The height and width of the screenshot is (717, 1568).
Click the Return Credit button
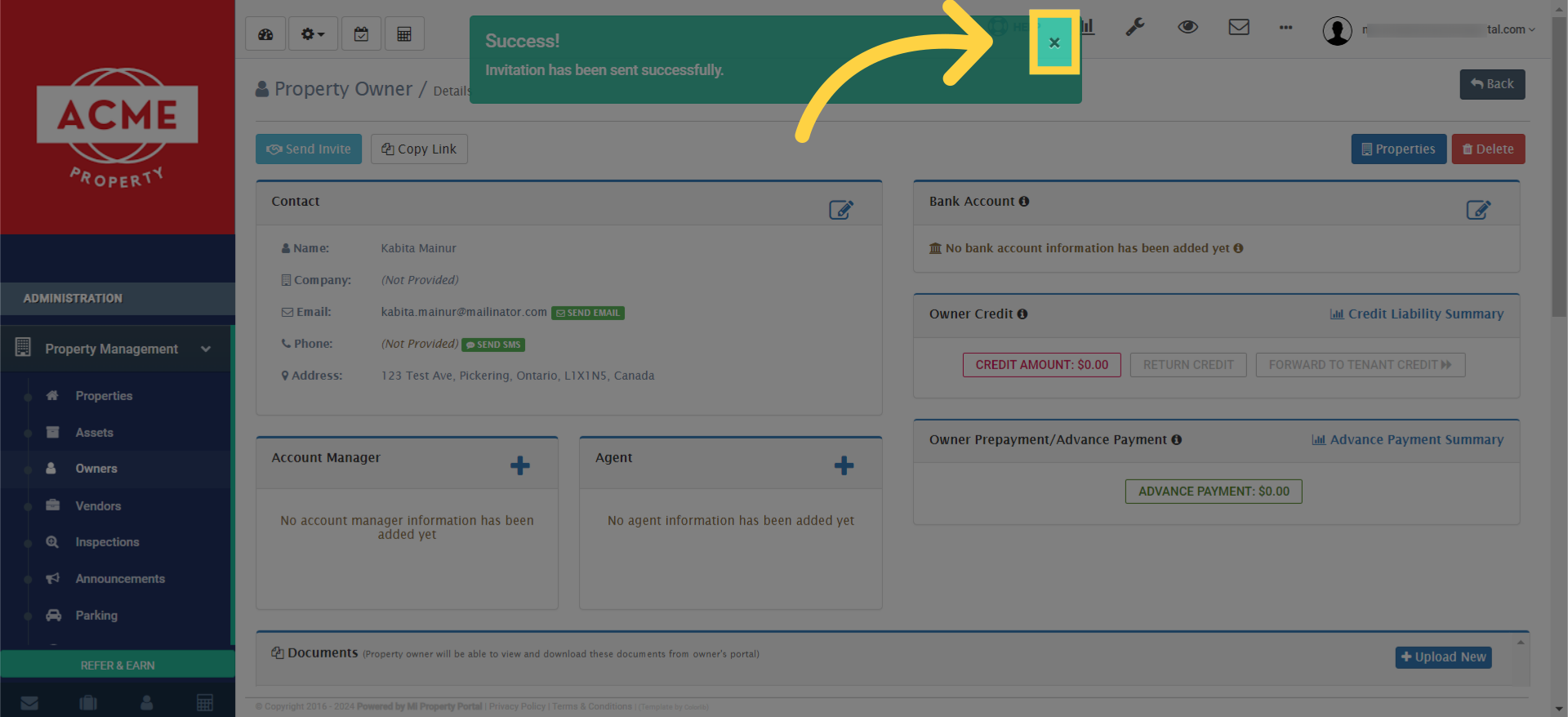(1188, 365)
